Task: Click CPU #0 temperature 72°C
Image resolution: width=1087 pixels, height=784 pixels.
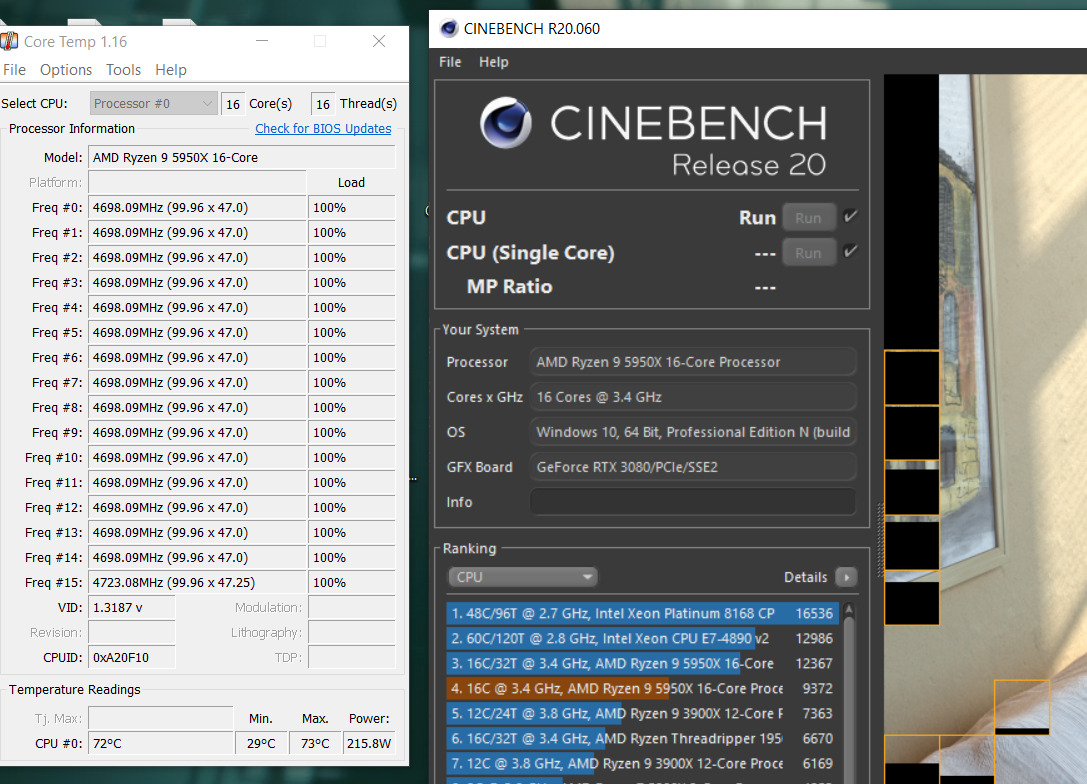Action: point(161,743)
